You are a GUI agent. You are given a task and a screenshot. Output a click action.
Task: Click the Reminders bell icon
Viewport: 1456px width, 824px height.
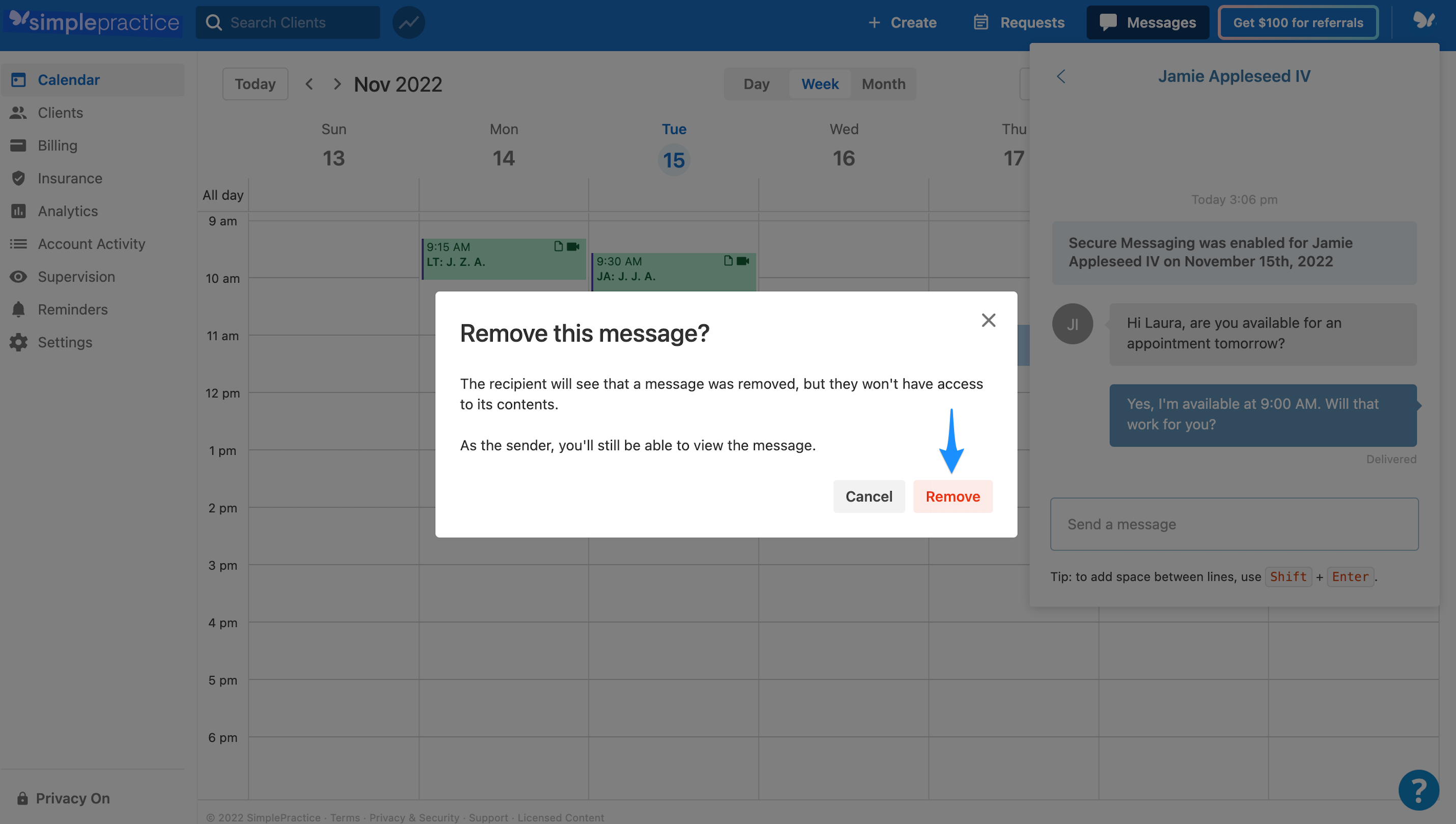point(19,309)
